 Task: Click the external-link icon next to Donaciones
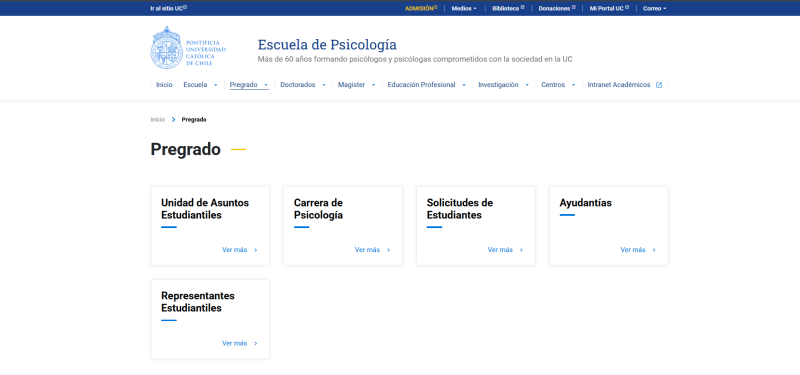point(573,7)
